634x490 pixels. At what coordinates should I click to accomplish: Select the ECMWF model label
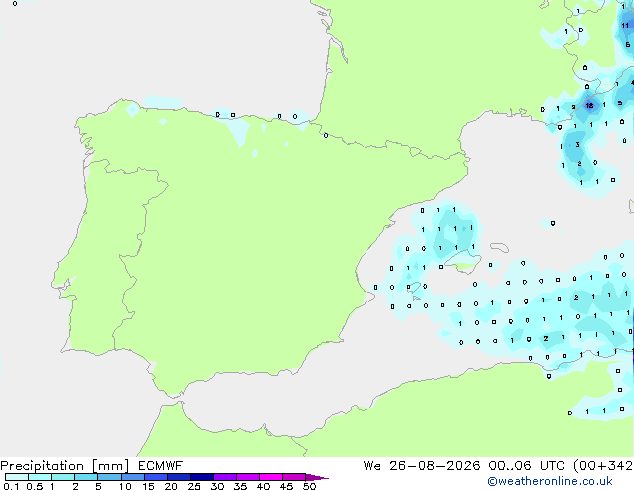161,465
